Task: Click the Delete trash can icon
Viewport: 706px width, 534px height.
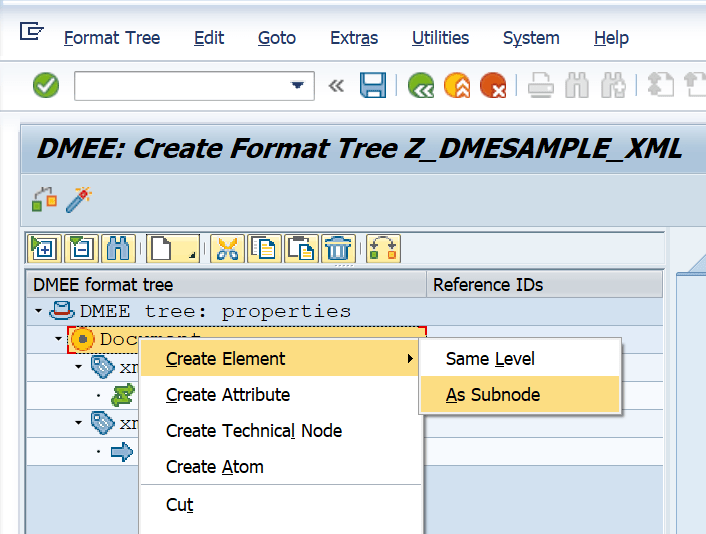Action: pos(338,248)
